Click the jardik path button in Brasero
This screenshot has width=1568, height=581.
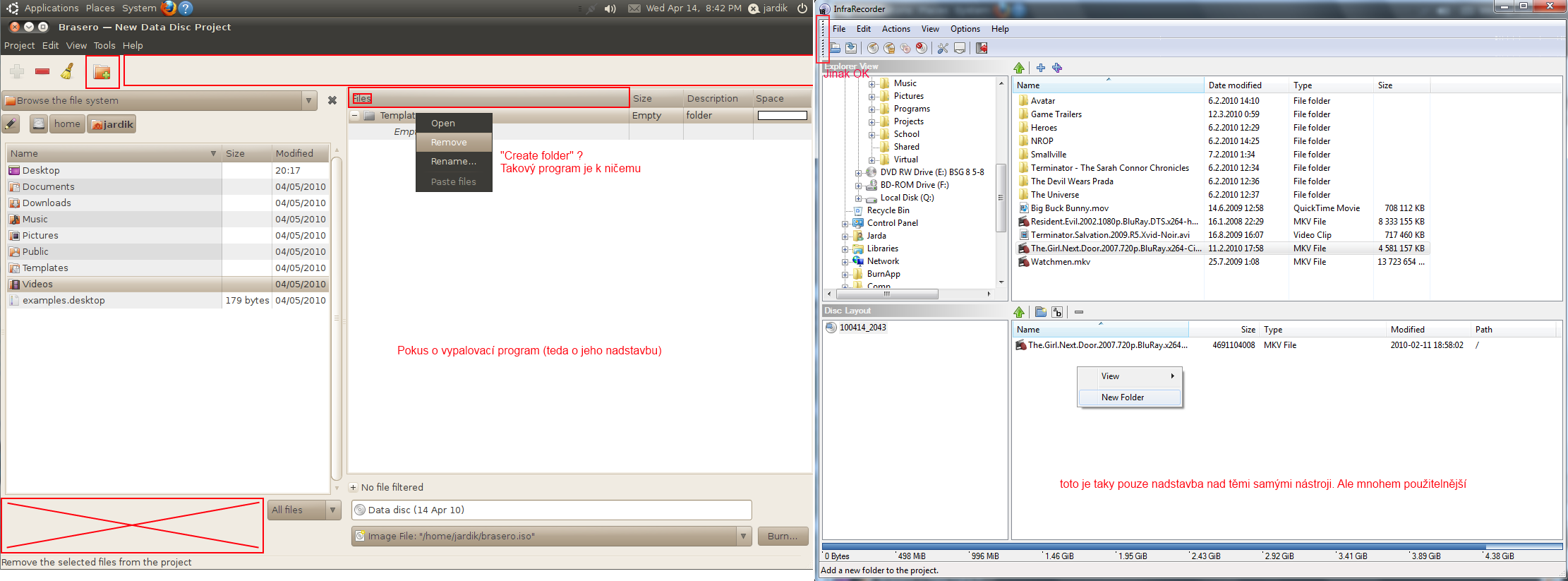pyautogui.click(x=111, y=124)
